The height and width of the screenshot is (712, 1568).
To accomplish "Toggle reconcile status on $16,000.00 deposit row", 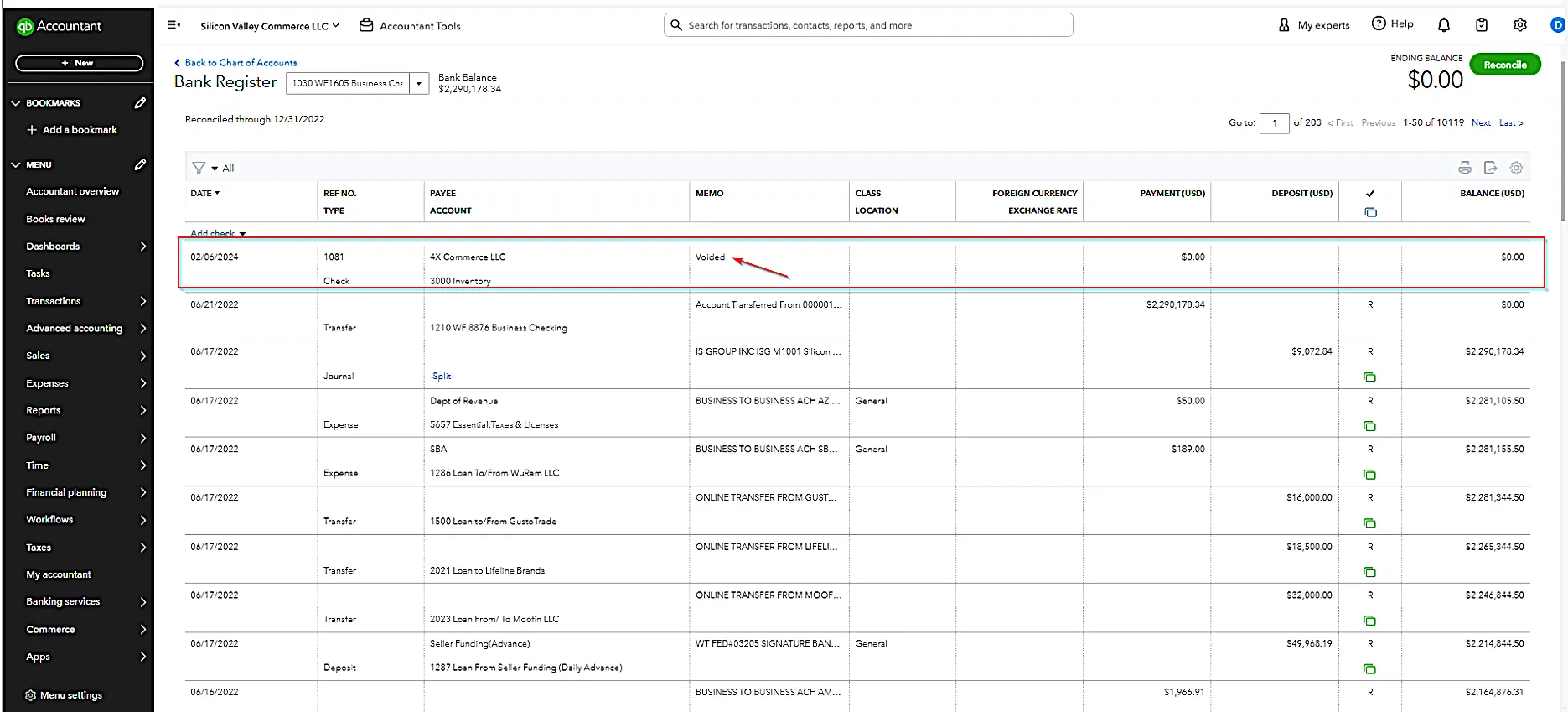I will coord(1370,497).
